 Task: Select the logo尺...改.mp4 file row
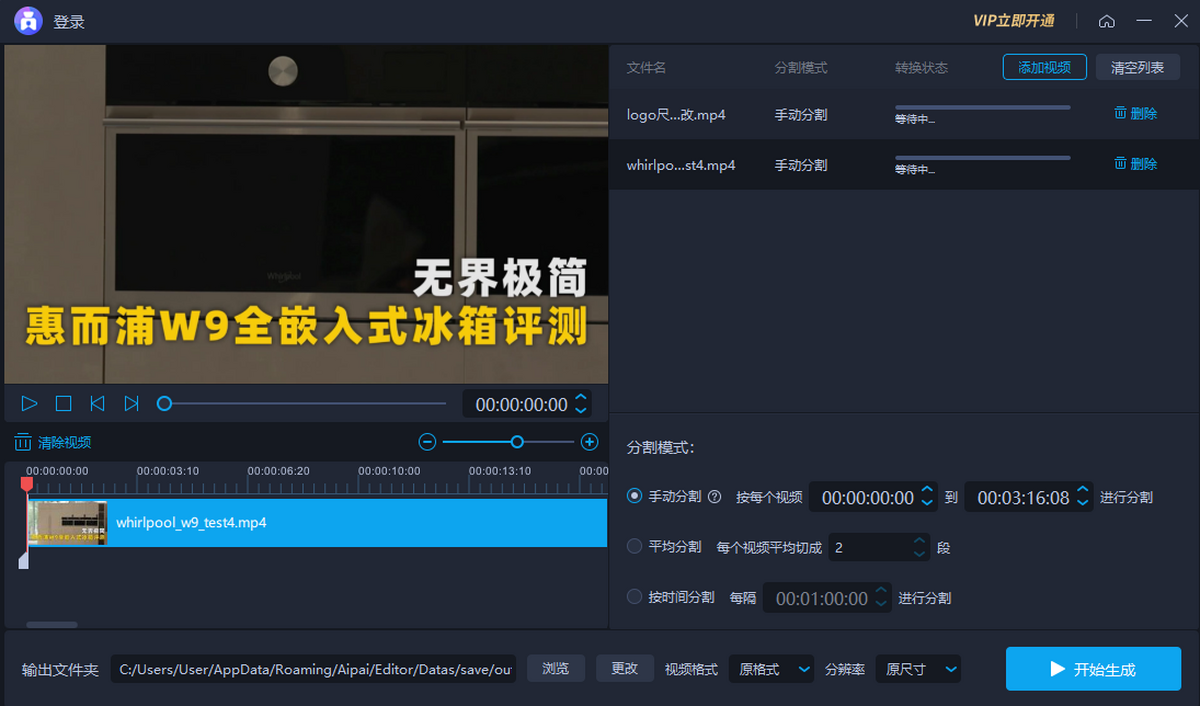(904, 114)
